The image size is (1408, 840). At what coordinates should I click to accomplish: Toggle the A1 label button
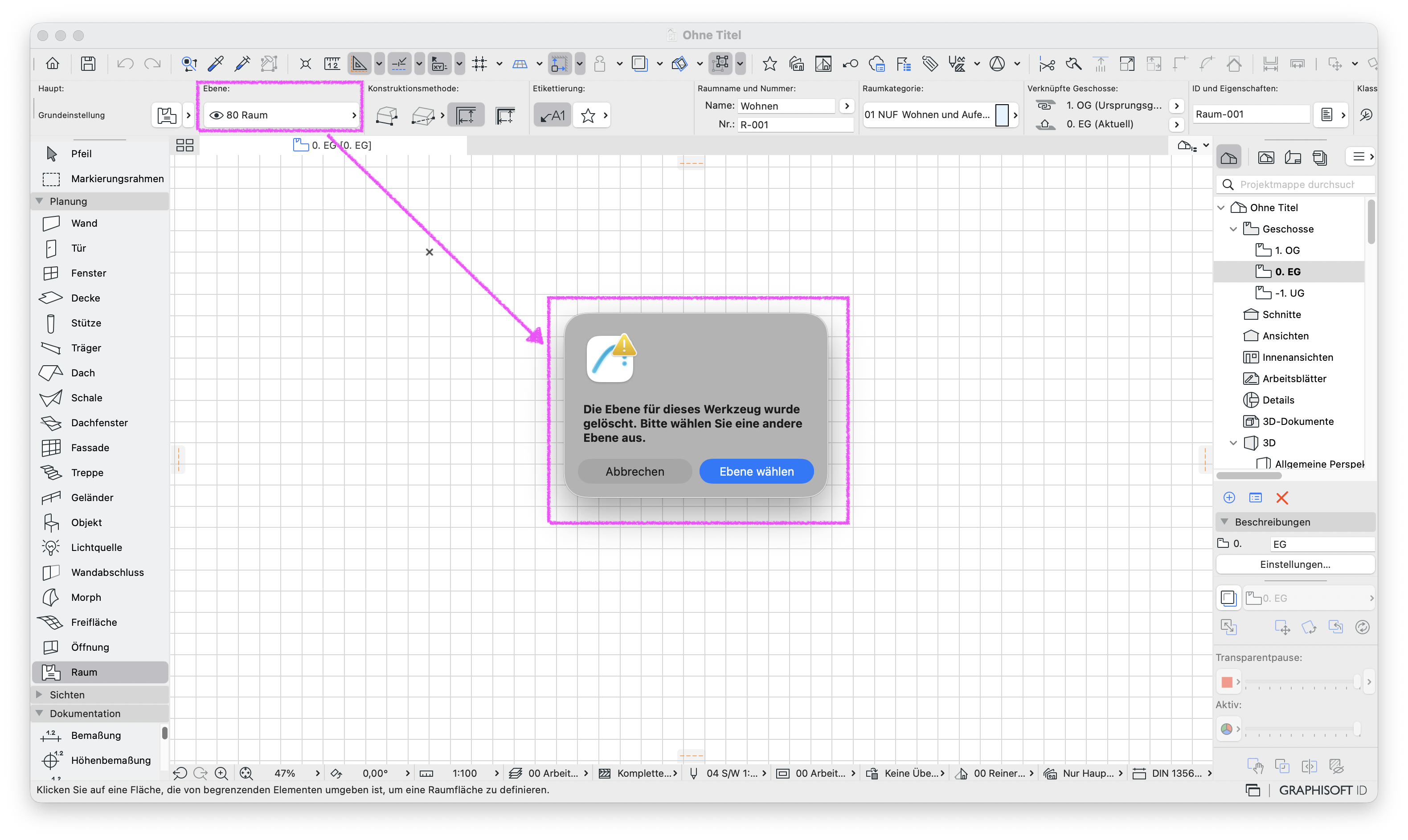tap(552, 115)
